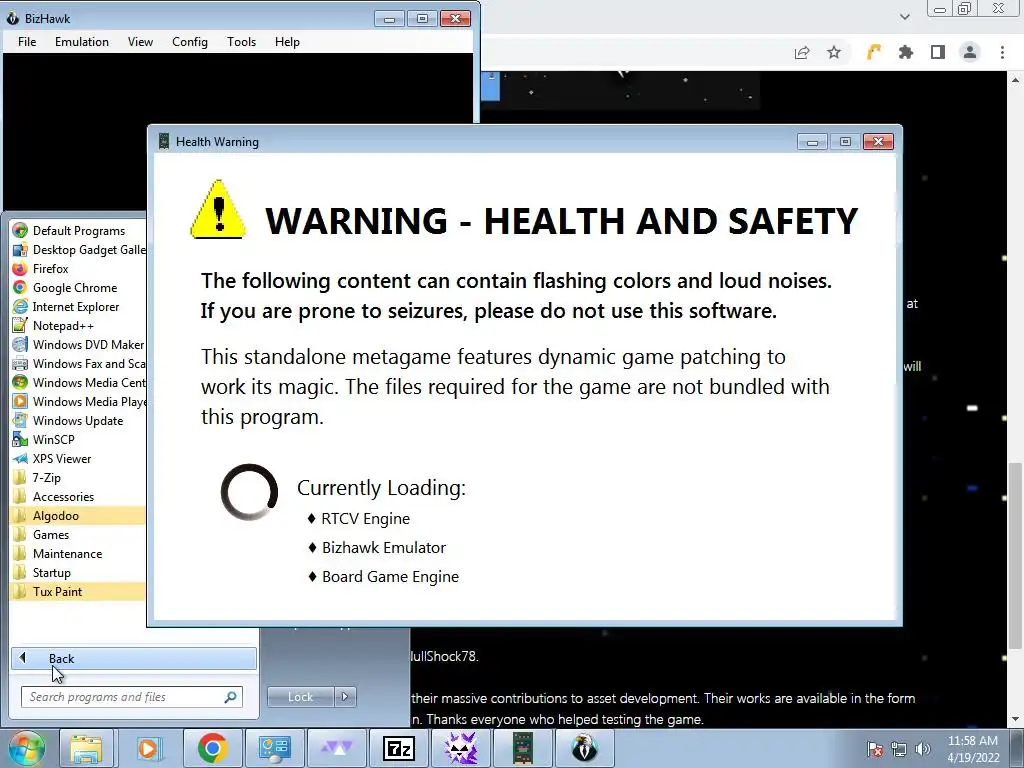The image size is (1024, 768).
Task: Switch to BizHawk taskbar icon
Action: click(584, 748)
